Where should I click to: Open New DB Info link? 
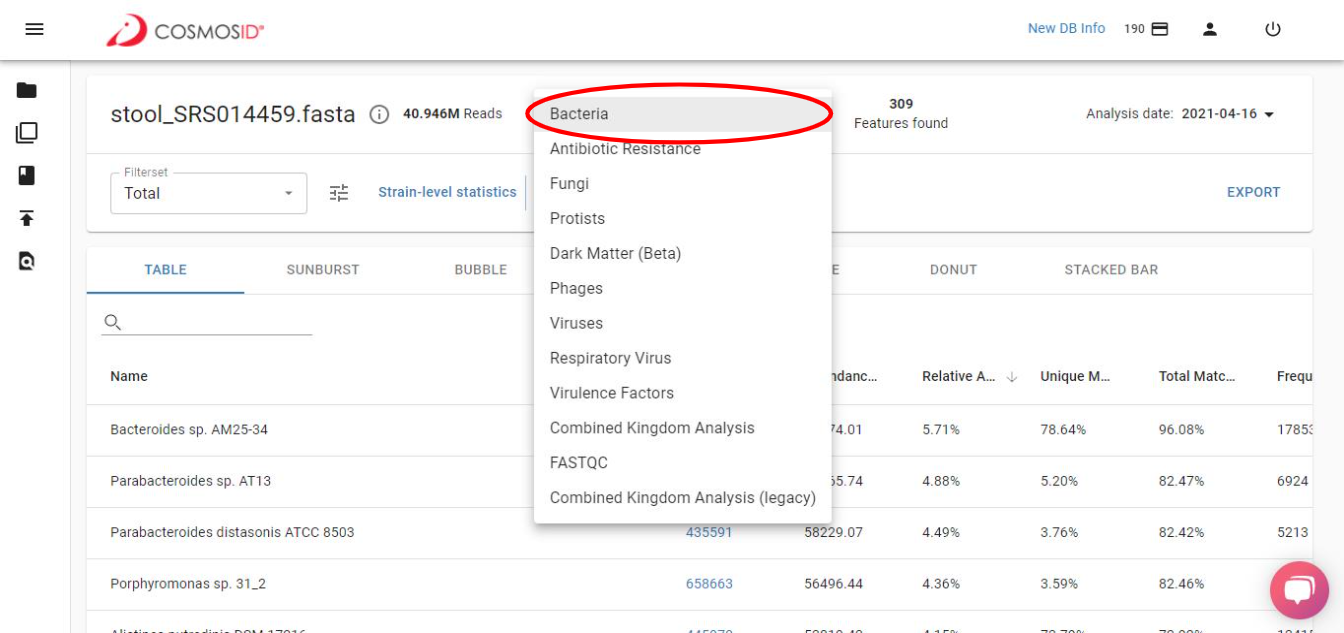[x=1066, y=29]
